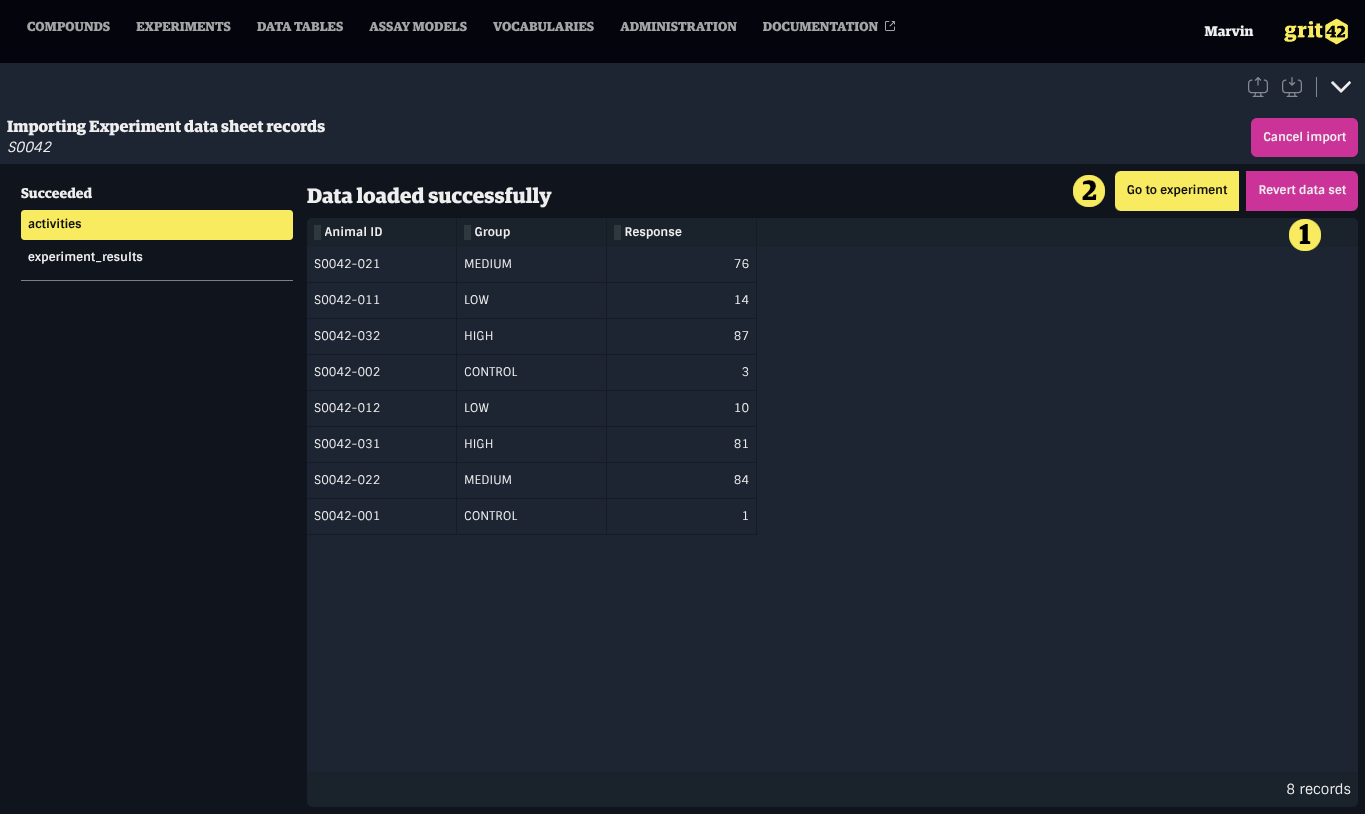Open the Administration menu

coord(678,27)
